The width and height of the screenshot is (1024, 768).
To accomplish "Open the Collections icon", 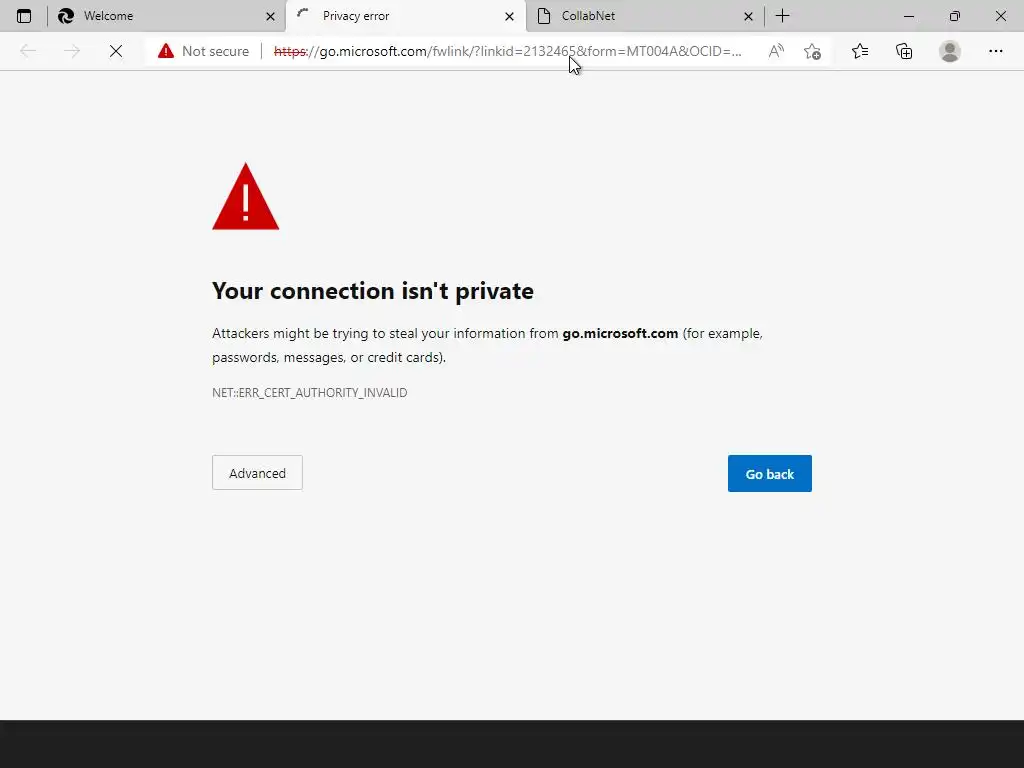I will click(904, 51).
